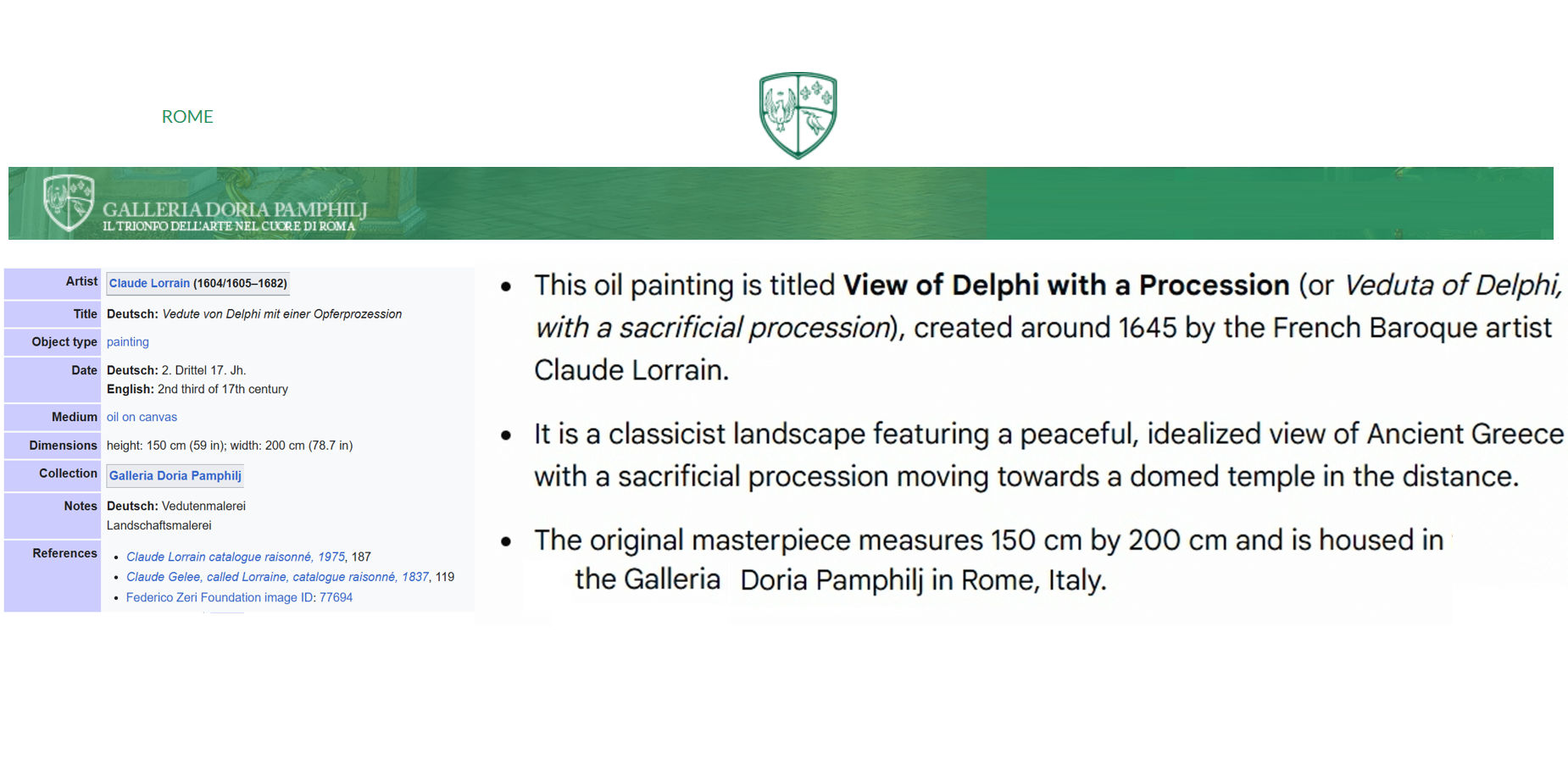This screenshot has height=765, width=1568.
Task: Click the green Doria Pamphilj crest logo
Action: (798, 115)
